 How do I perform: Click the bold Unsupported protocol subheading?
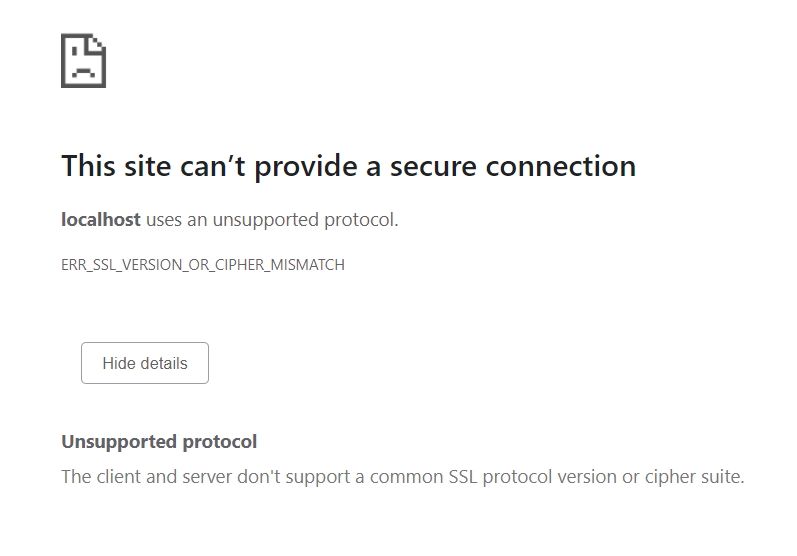coord(159,441)
